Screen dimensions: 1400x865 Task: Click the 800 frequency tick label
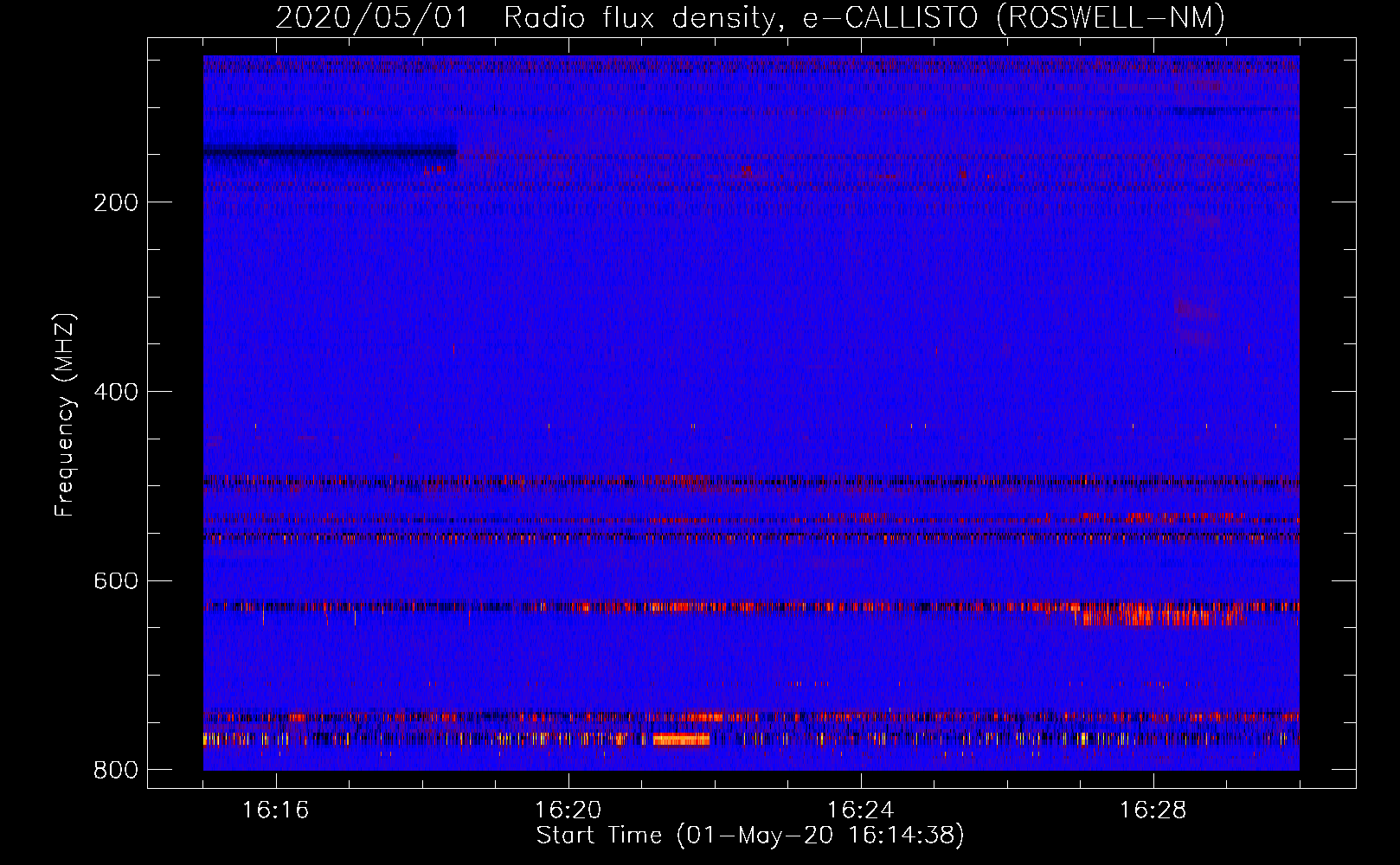point(116,770)
